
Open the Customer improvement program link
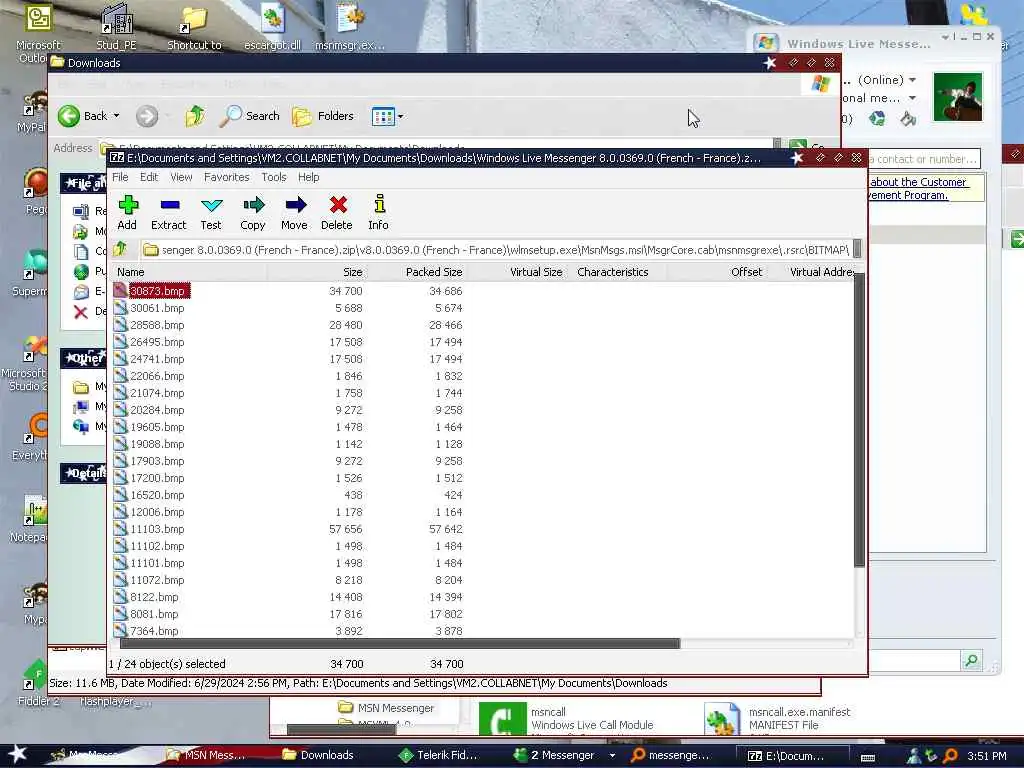(917, 189)
